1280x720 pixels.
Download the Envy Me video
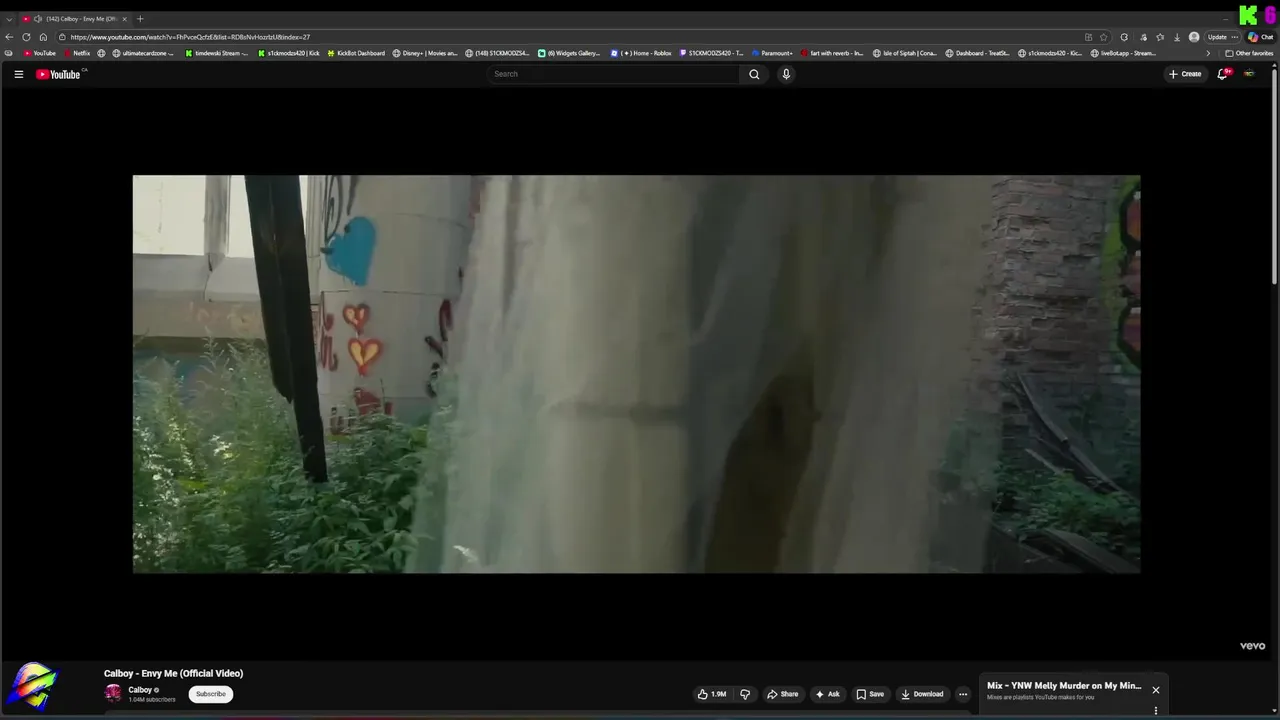922,694
